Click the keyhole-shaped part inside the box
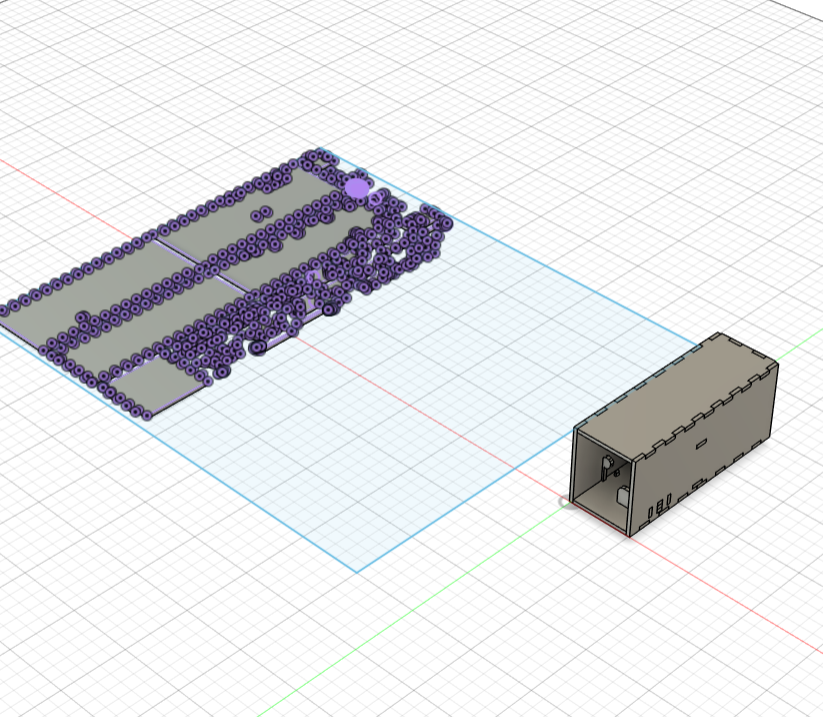Viewport: 823px width, 717px height. click(x=607, y=463)
